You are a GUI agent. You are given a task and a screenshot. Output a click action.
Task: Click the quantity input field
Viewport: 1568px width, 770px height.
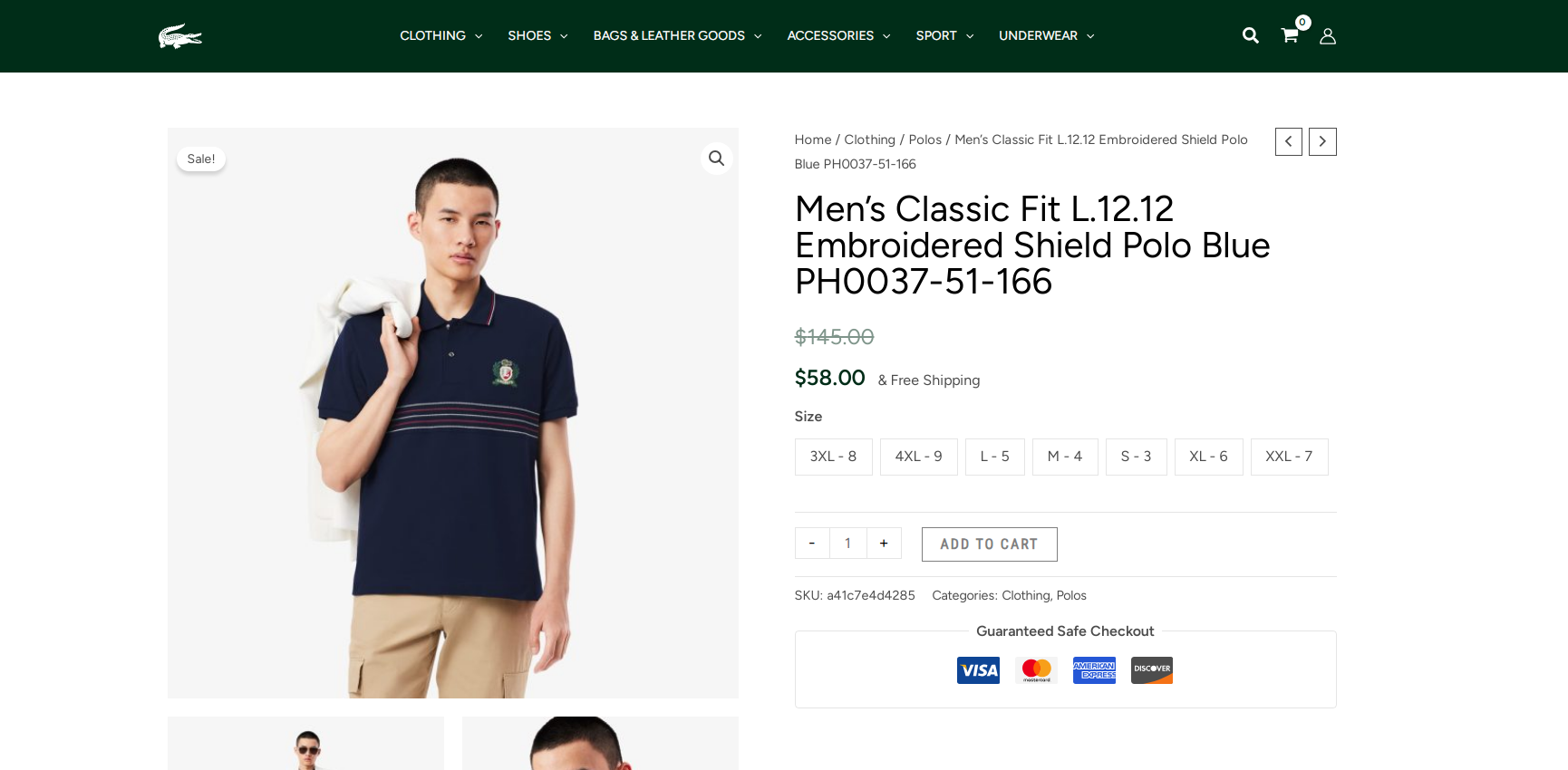[x=848, y=544]
